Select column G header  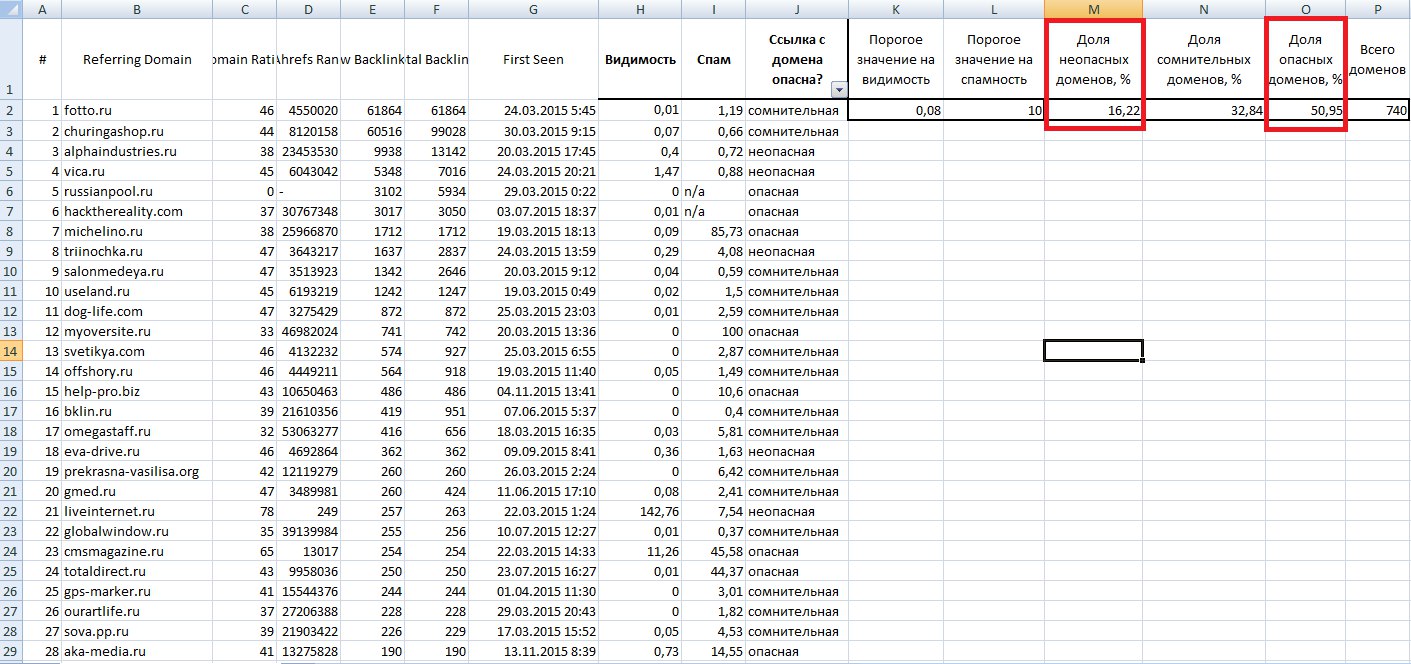coord(533,9)
